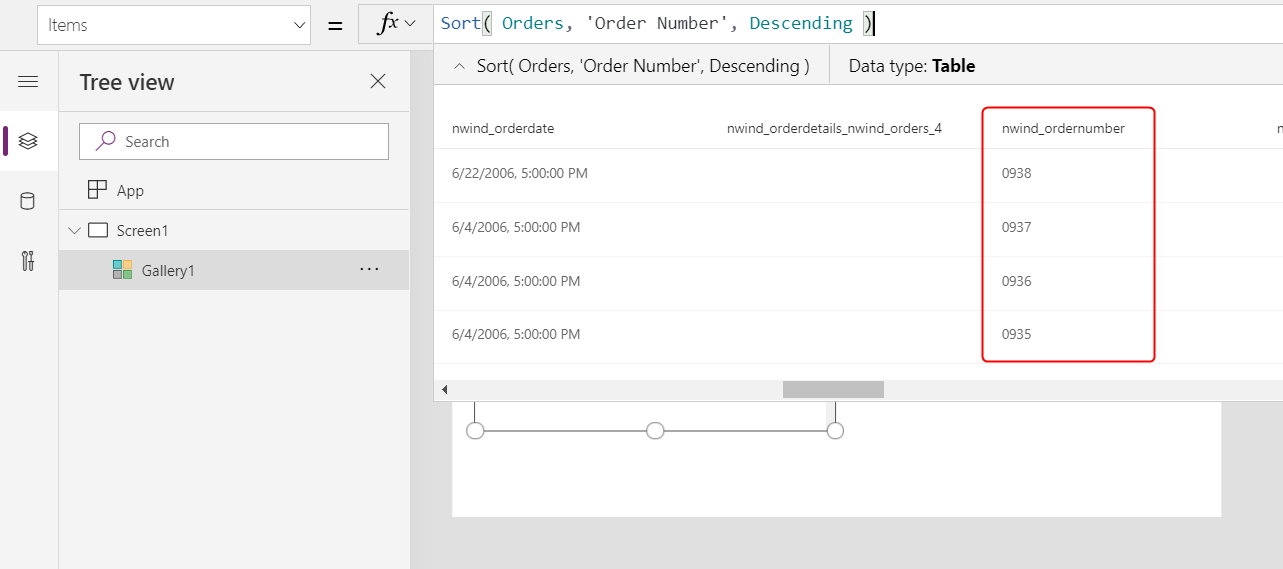Click the horizontal scrollbar left arrow
This screenshot has height=569, width=1283.
(x=444, y=390)
